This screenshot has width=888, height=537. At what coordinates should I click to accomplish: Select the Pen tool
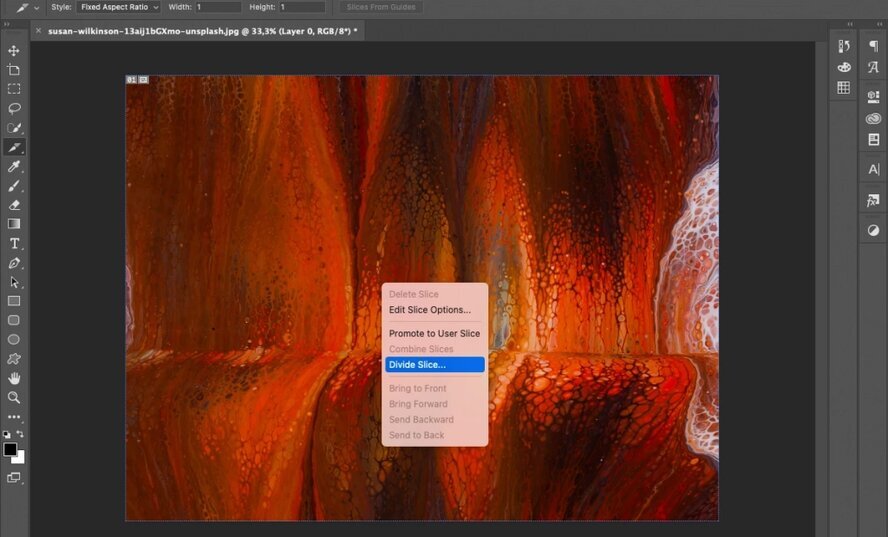point(14,263)
